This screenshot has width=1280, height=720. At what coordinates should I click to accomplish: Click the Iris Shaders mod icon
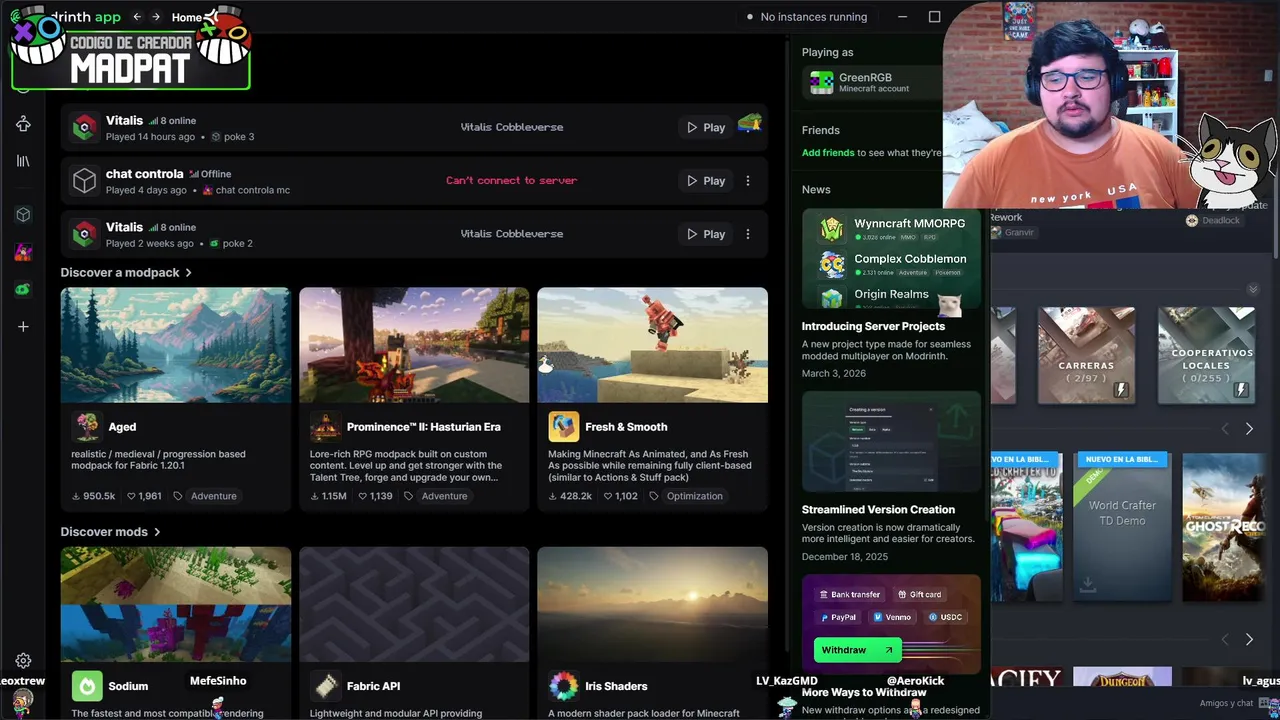coord(563,686)
